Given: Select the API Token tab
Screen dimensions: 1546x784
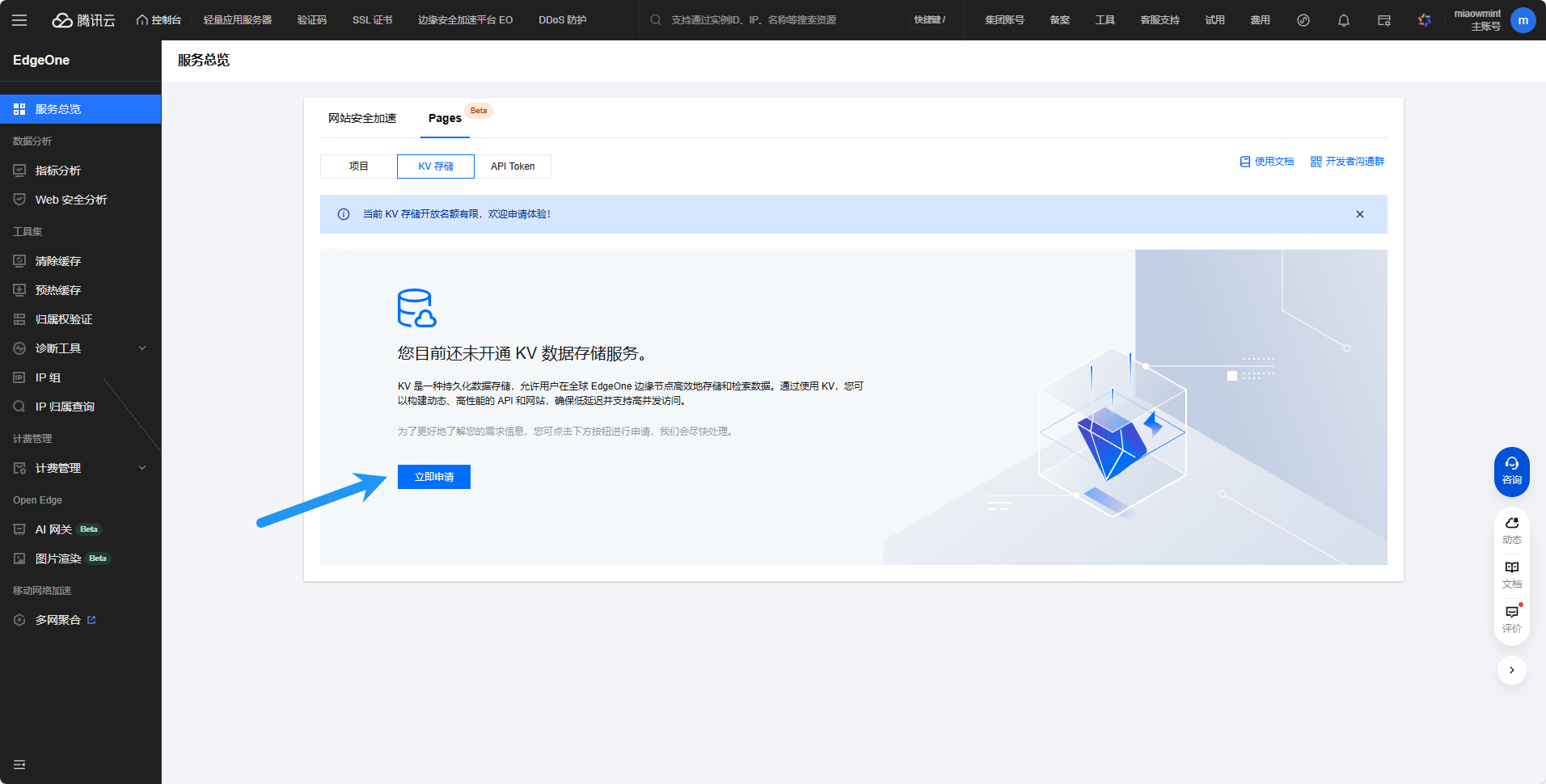Looking at the screenshot, I should (x=513, y=166).
